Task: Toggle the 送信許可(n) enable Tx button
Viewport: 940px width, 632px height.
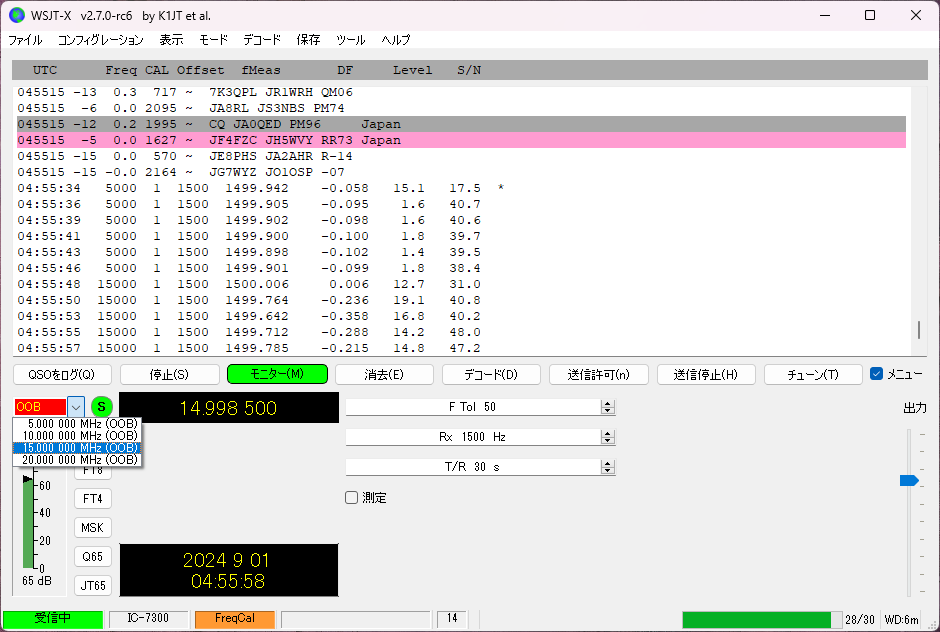Action: point(598,375)
